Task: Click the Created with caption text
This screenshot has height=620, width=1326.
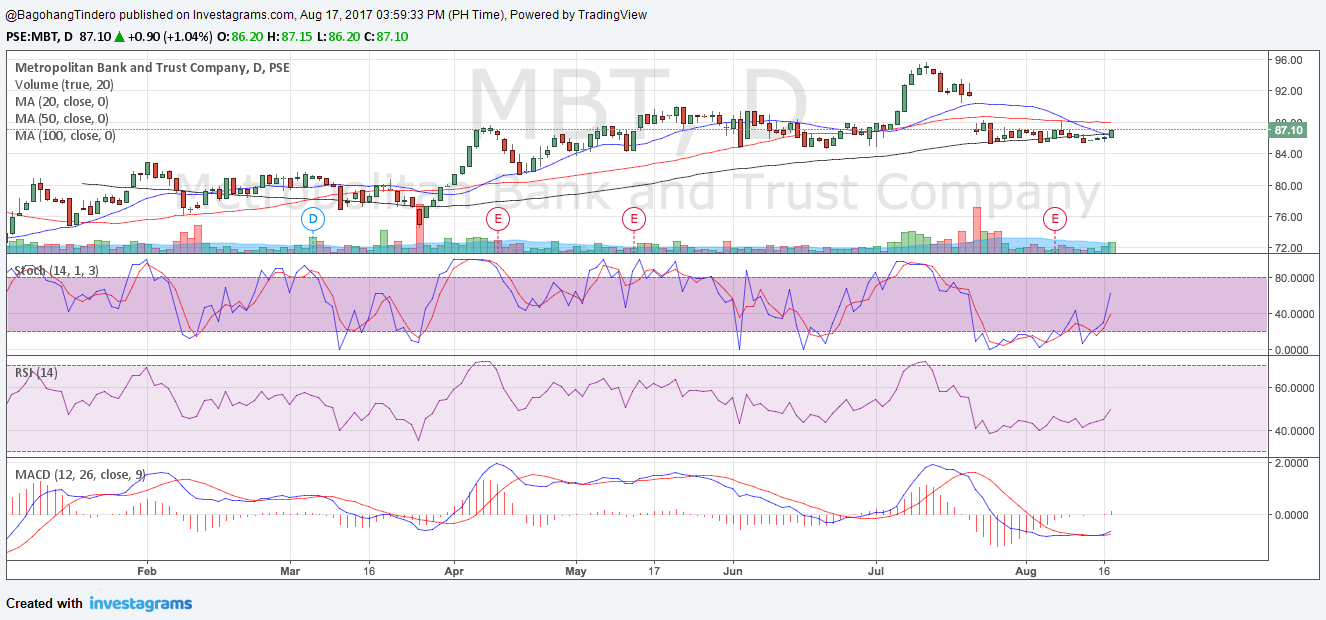Action: click(x=44, y=603)
